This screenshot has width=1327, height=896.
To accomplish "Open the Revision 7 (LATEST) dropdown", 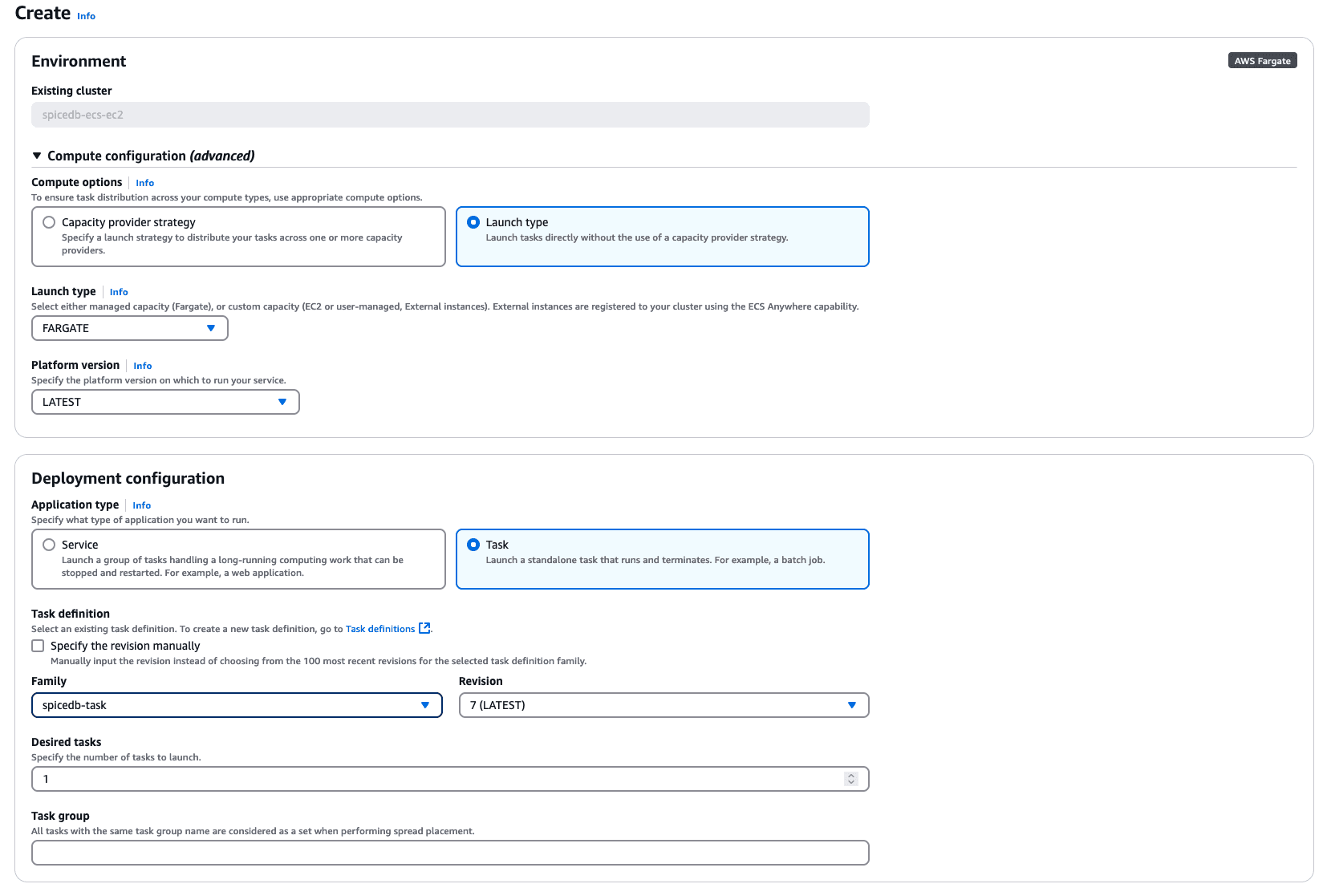I will 663,705.
